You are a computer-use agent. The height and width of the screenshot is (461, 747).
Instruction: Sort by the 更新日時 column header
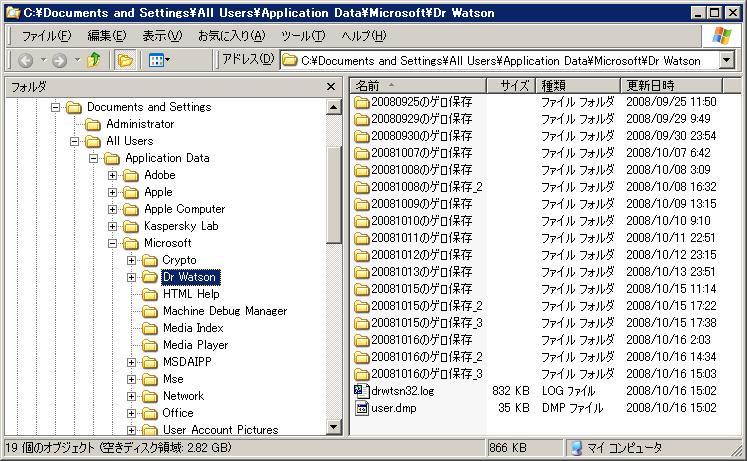(x=672, y=86)
